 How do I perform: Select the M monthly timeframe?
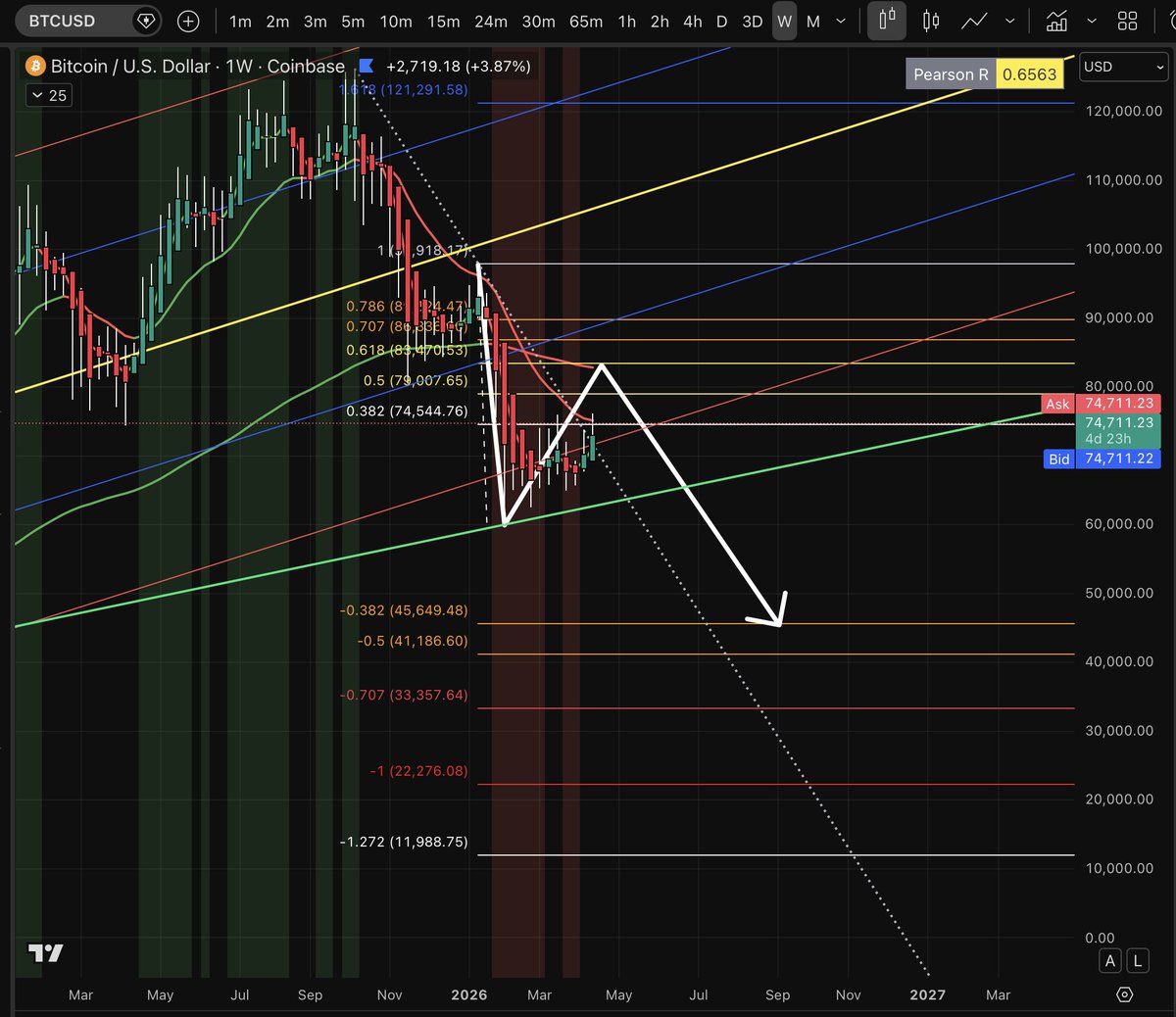pyautogui.click(x=813, y=21)
